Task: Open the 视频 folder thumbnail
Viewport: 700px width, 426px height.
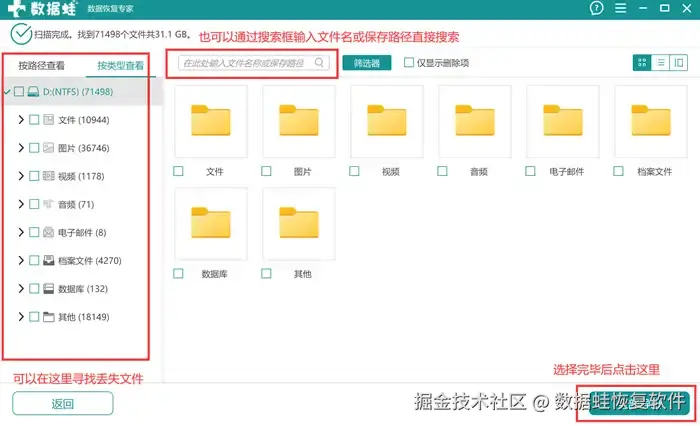Action: [387, 121]
